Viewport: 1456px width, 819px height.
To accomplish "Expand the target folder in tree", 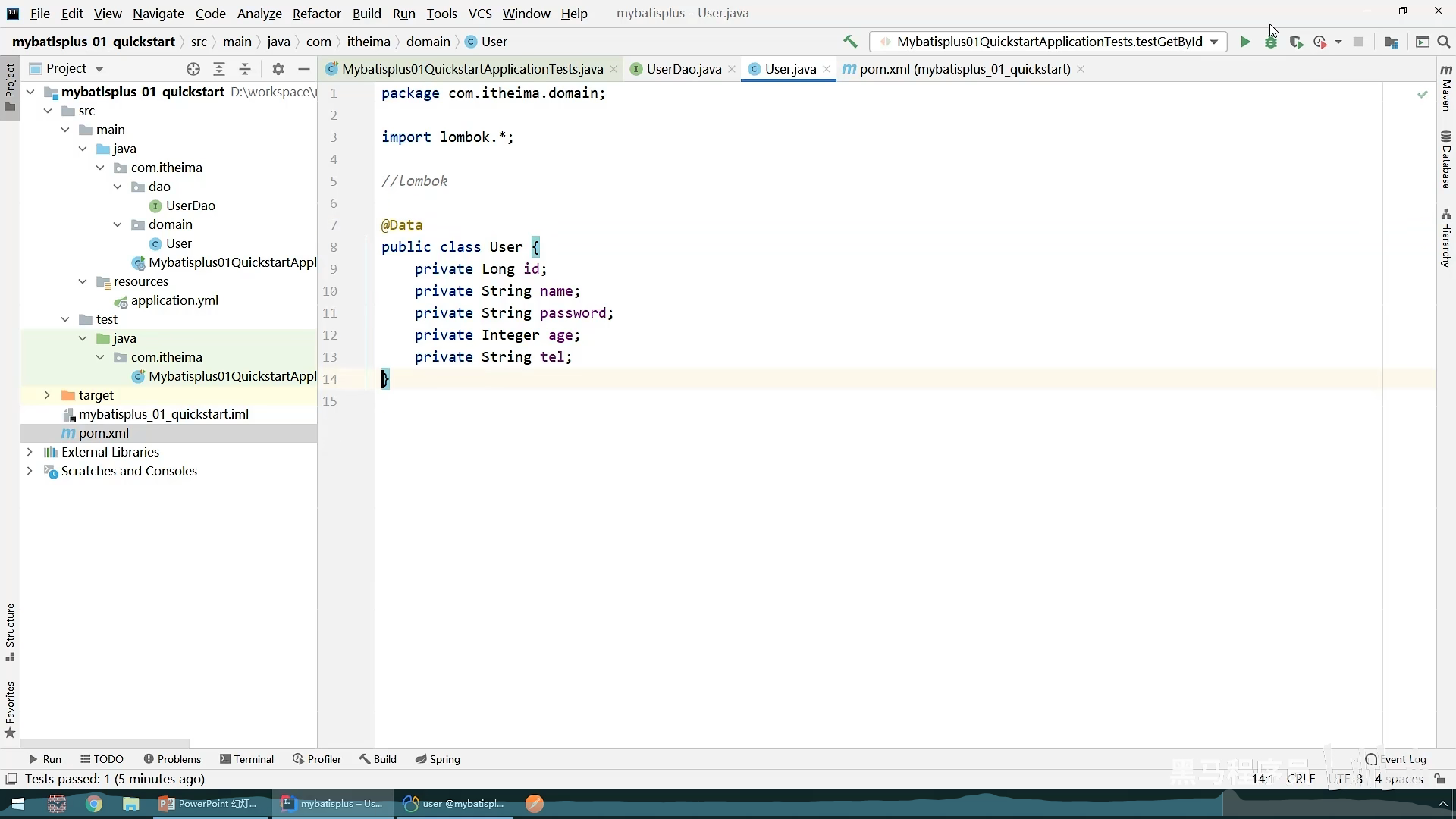I will (47, 395).
